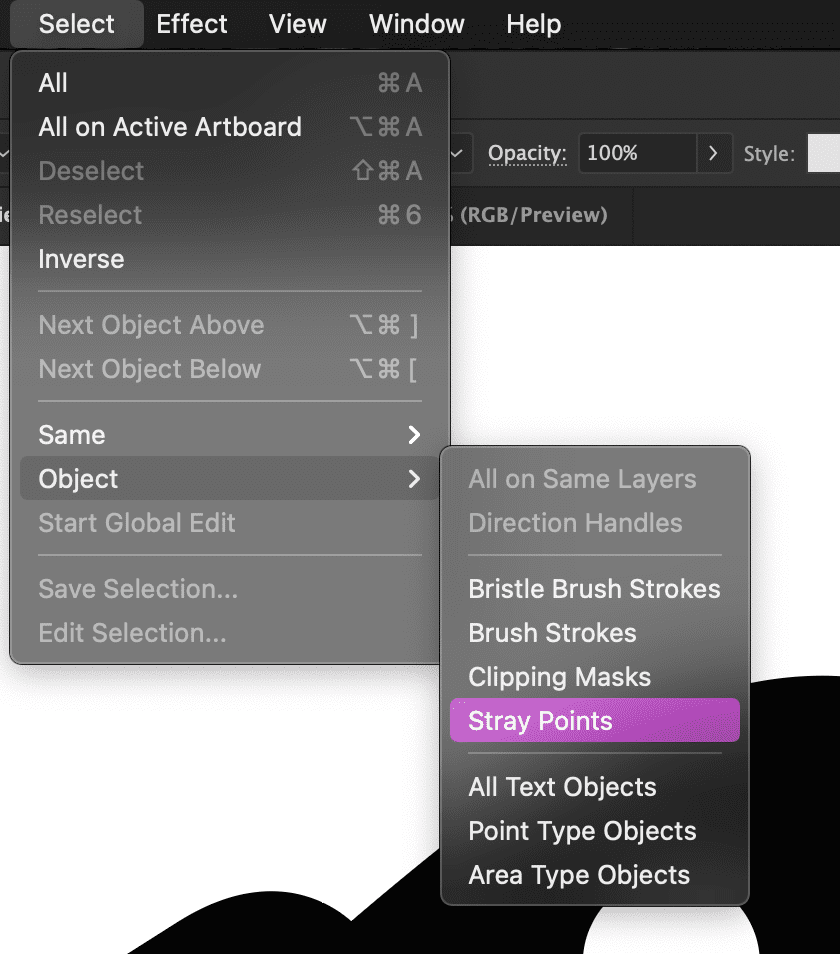Click the Help menu
840x954 pixels.
pos(535,24)
